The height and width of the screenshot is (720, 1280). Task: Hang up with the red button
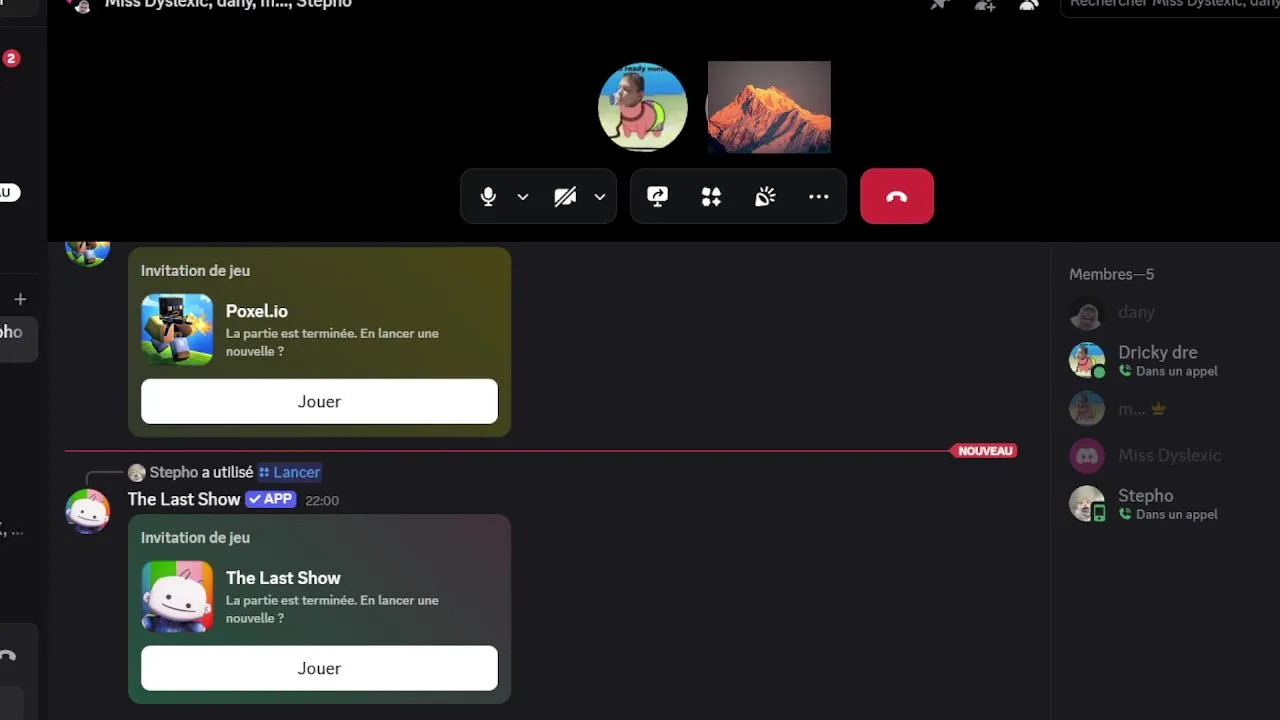point(897,196)
